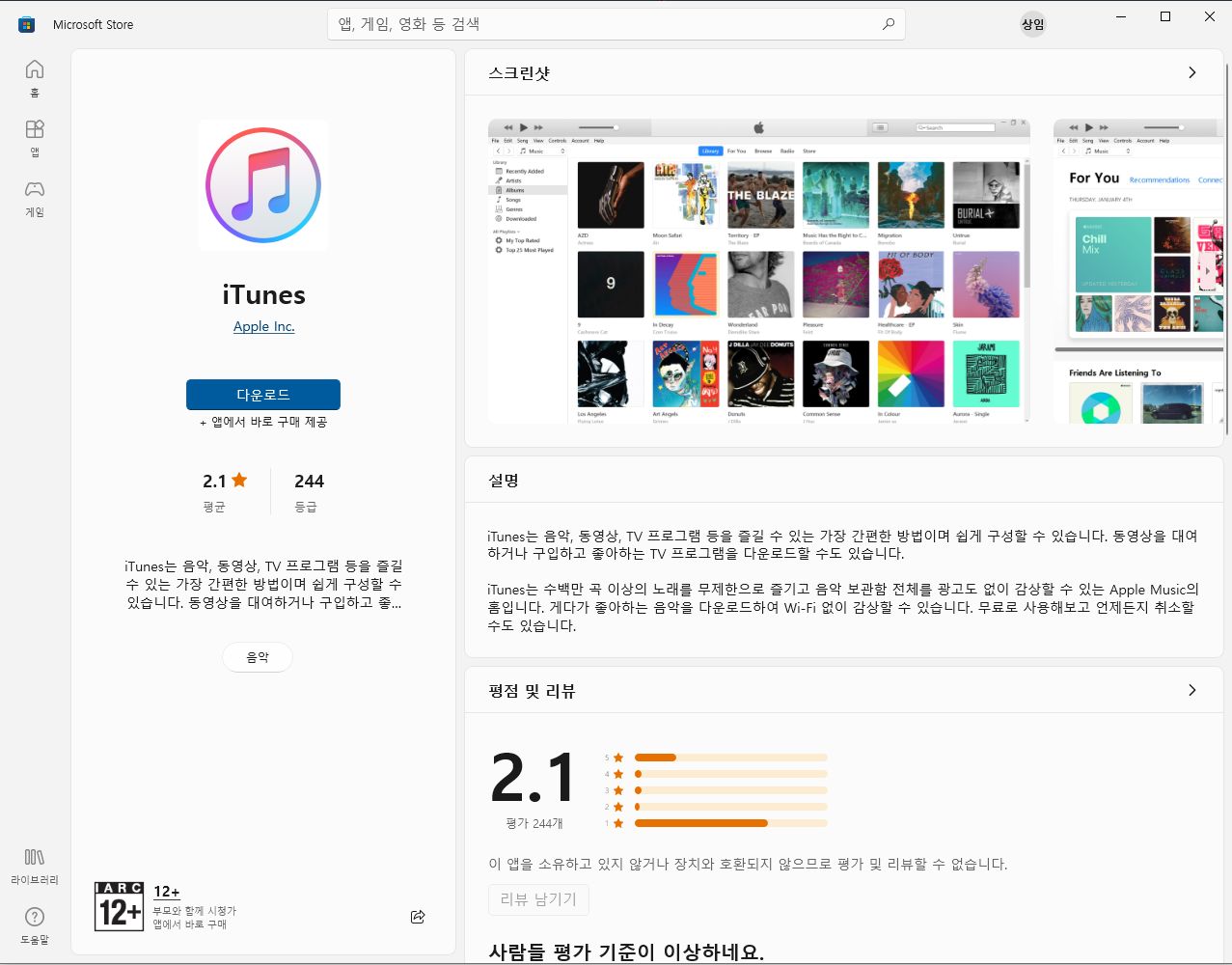Click the 2.1 average rating star
1232x965 pixels.
pos(239,480)
